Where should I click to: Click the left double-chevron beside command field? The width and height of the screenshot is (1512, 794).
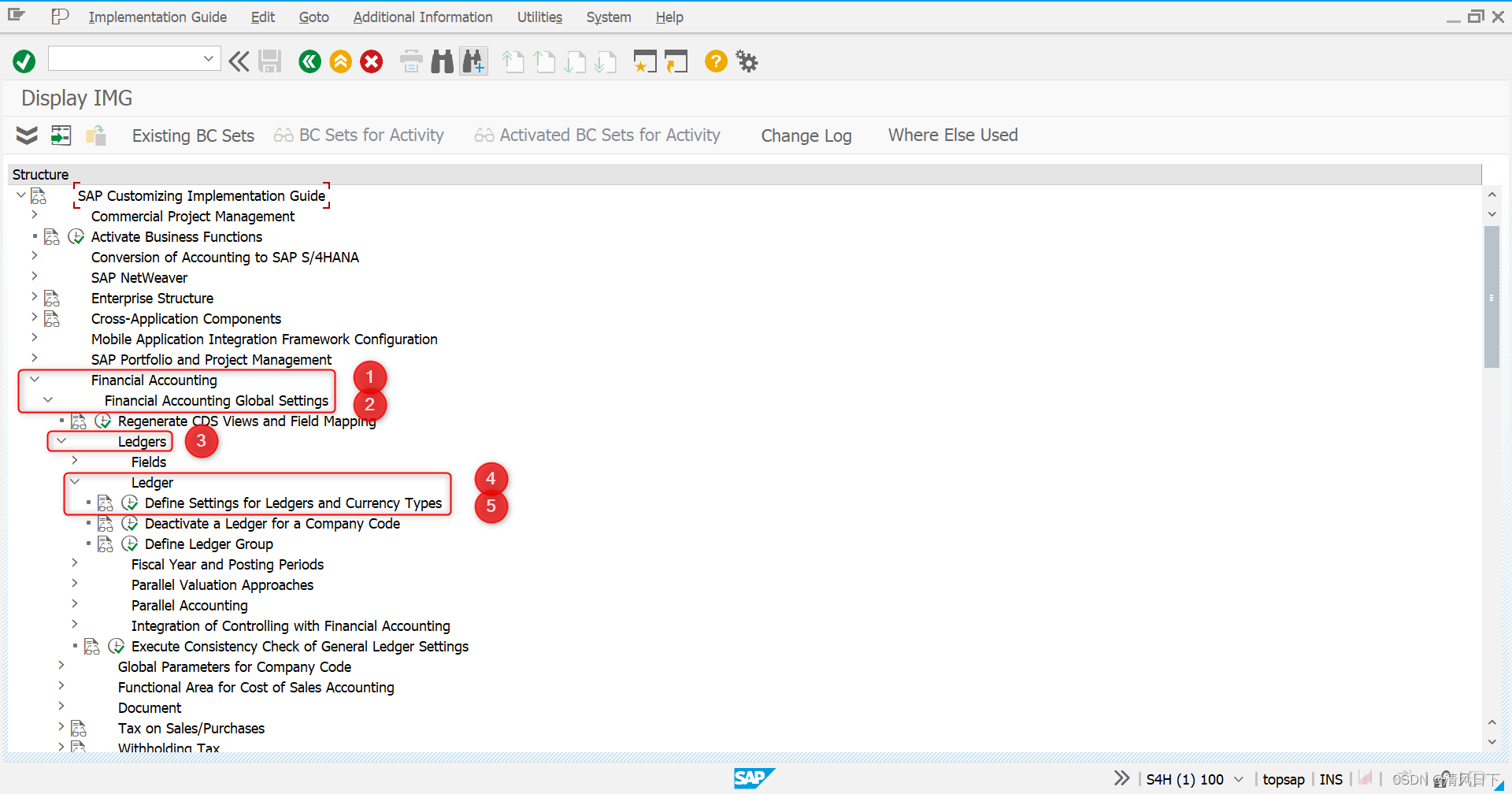(x=239, y=61)
